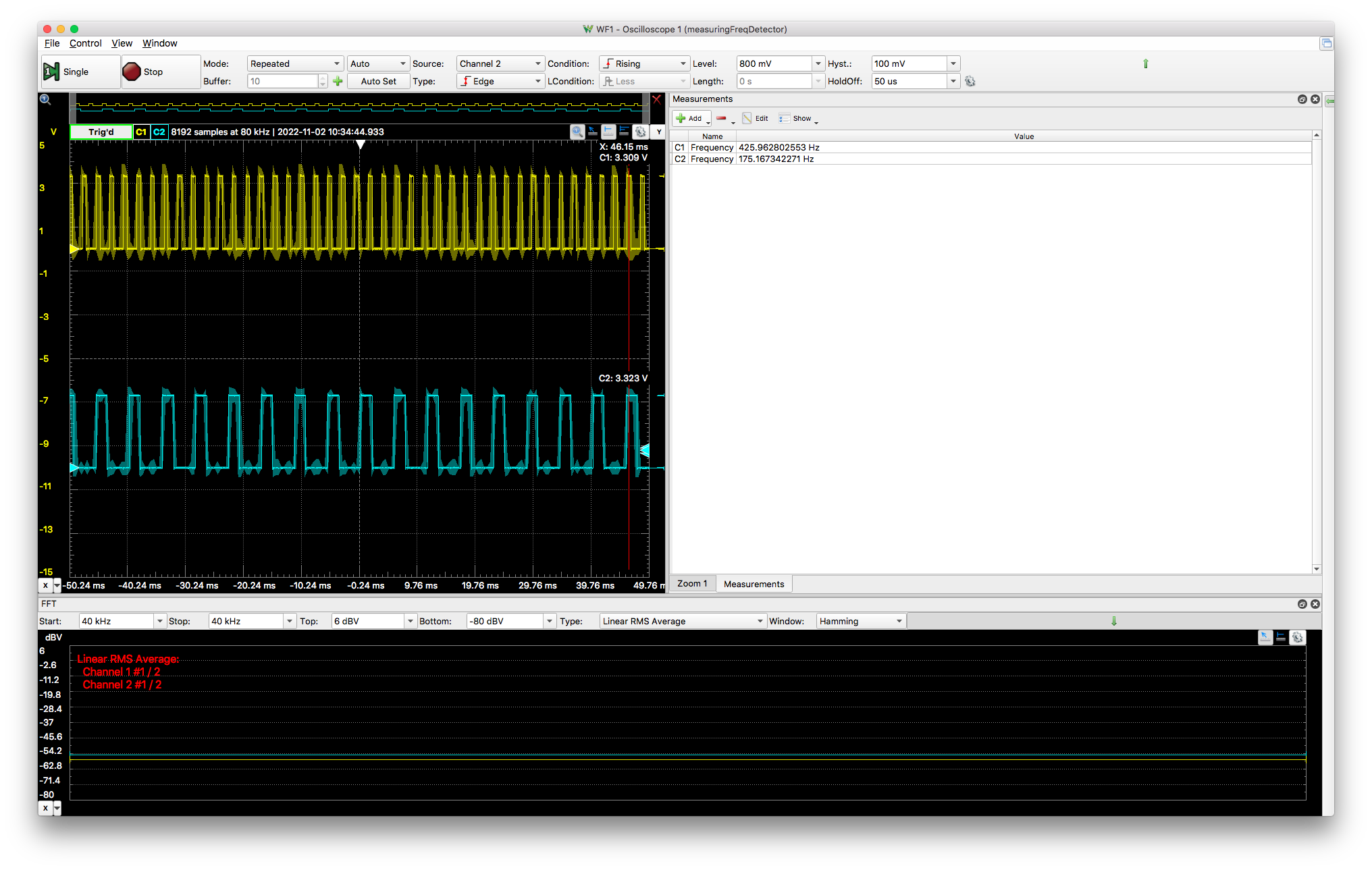Toggle FFT cursors icon
This screenshot has width=1372, height=870.
point(1281,637)
